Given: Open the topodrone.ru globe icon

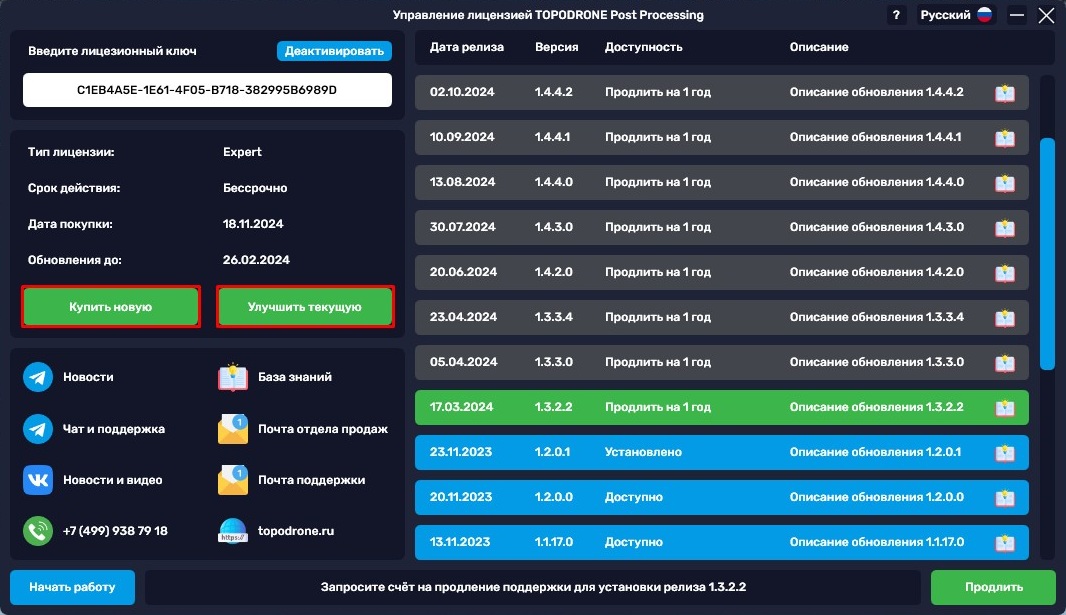Looking at the screenshot, I should 233,531.
